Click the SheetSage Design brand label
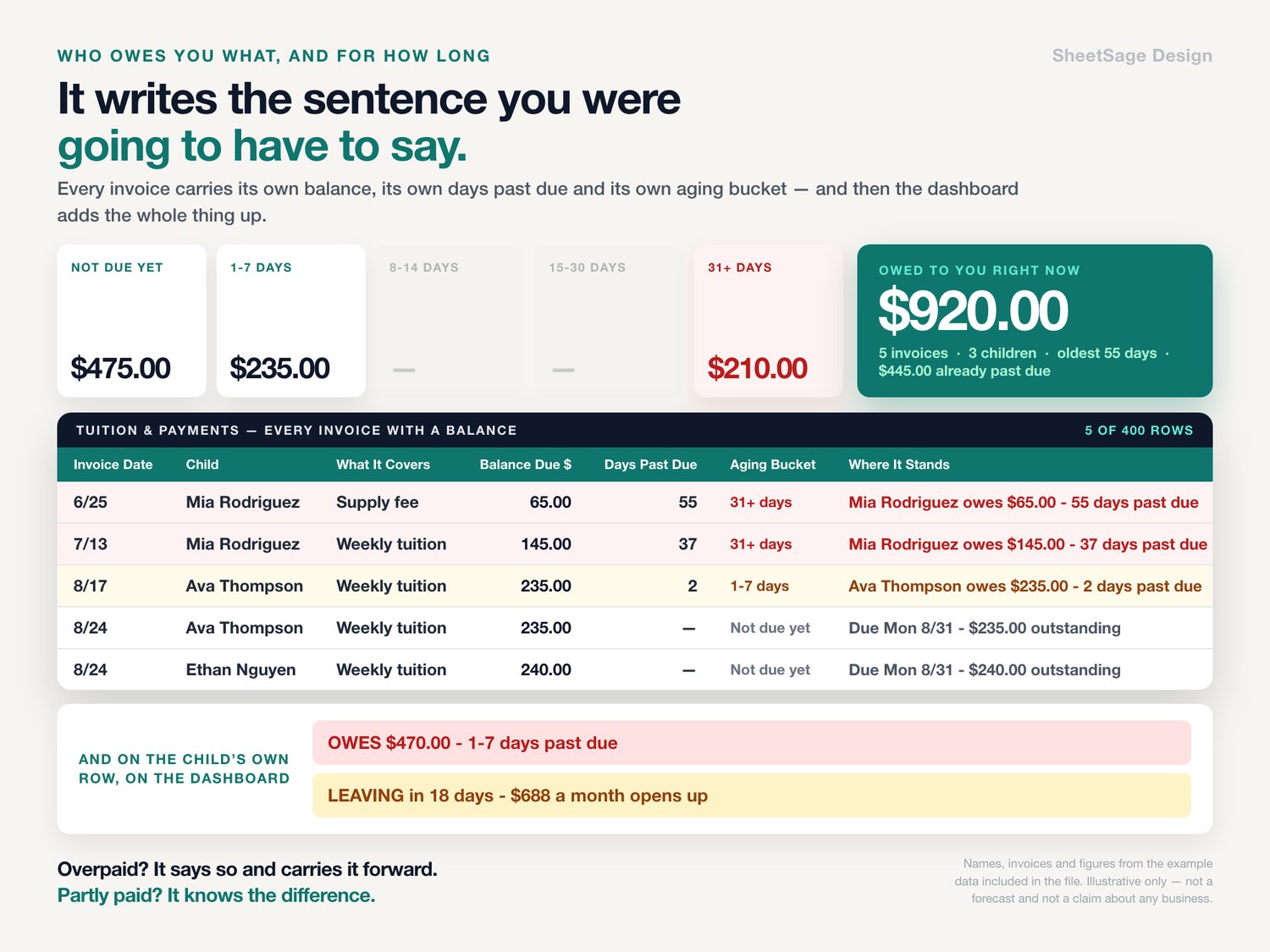The image size is (1270, 952). (1132, 56)
